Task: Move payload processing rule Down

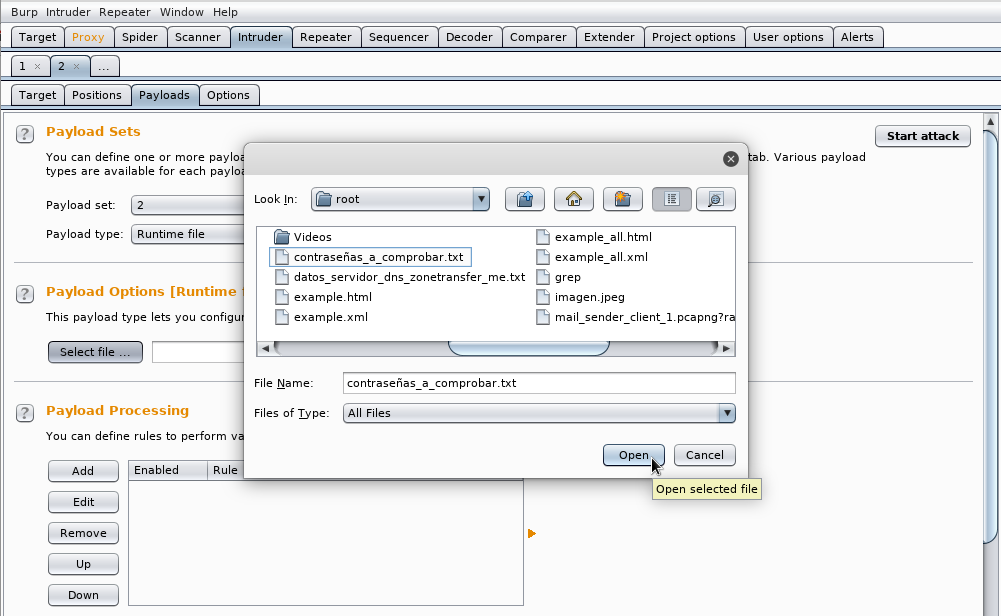Action: [83, 595]
